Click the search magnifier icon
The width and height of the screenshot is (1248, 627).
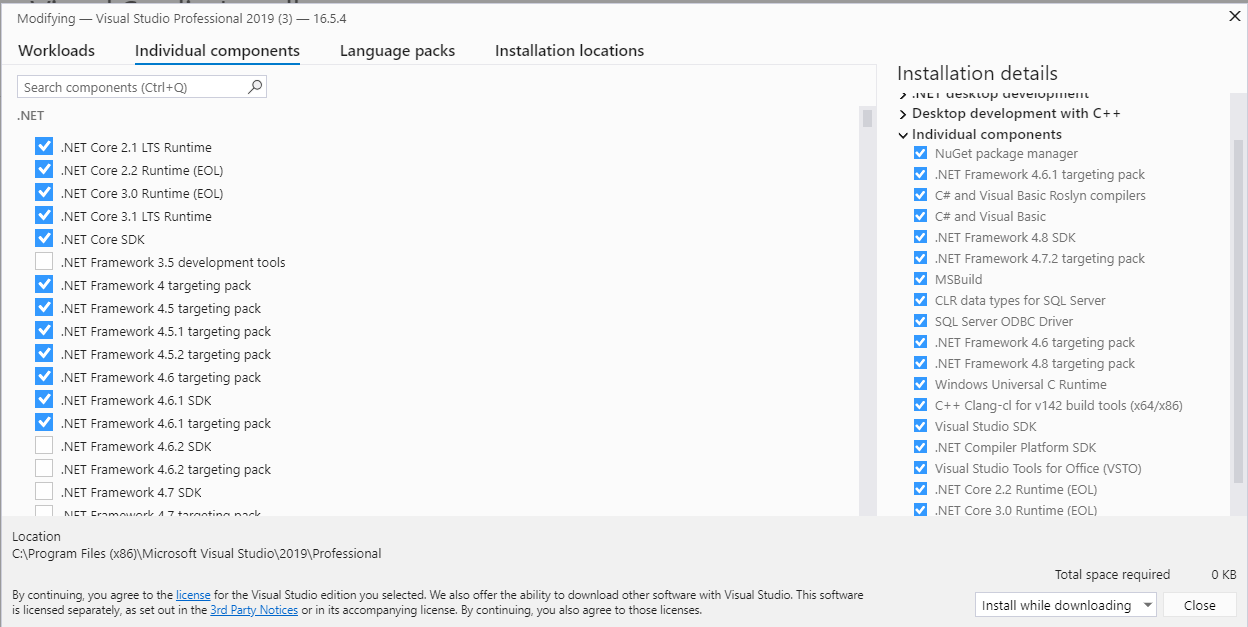[x=257, y=87]
